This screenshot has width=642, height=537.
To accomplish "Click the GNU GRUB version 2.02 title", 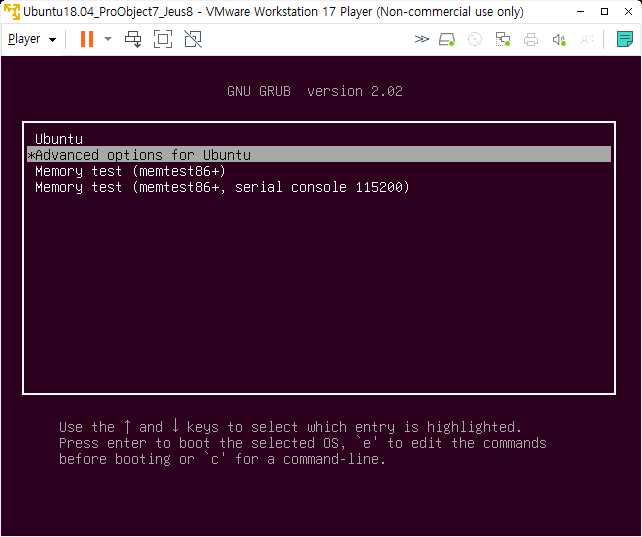I will pyautogui.click(x=315, y=91).
